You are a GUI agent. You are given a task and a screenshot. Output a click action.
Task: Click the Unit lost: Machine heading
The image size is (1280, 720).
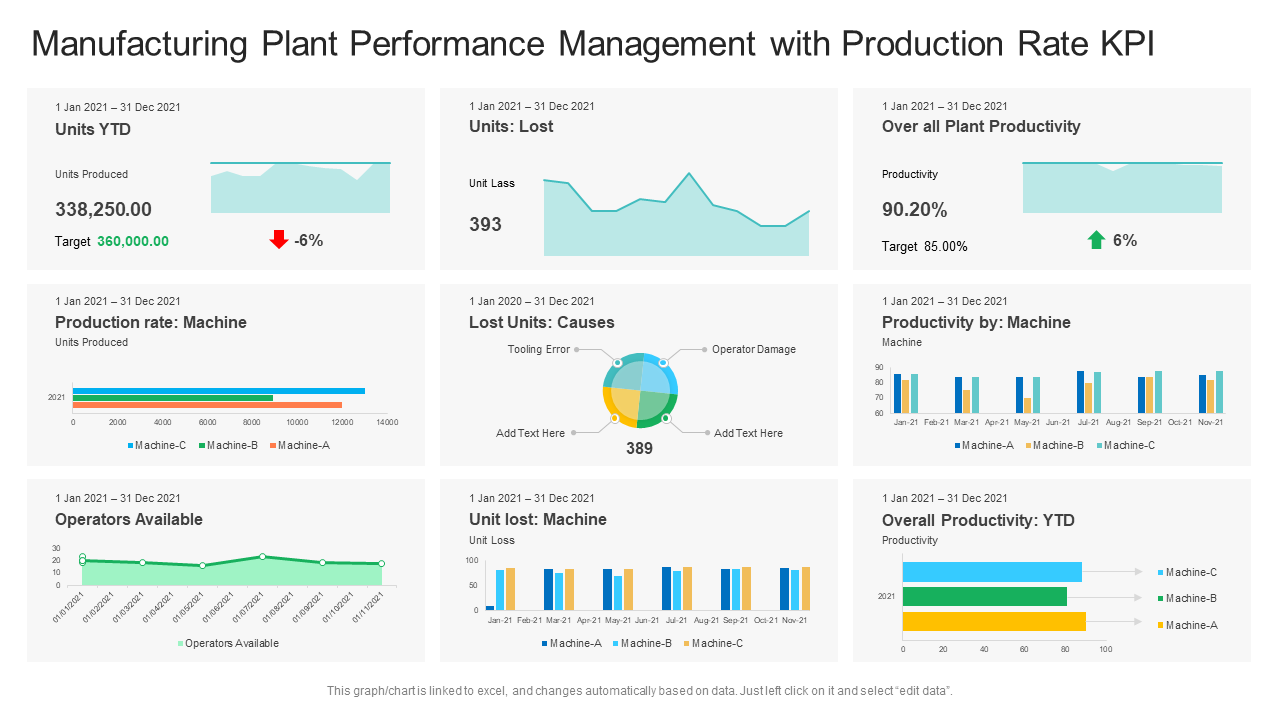pyautogui.click(x=538, y=519)
